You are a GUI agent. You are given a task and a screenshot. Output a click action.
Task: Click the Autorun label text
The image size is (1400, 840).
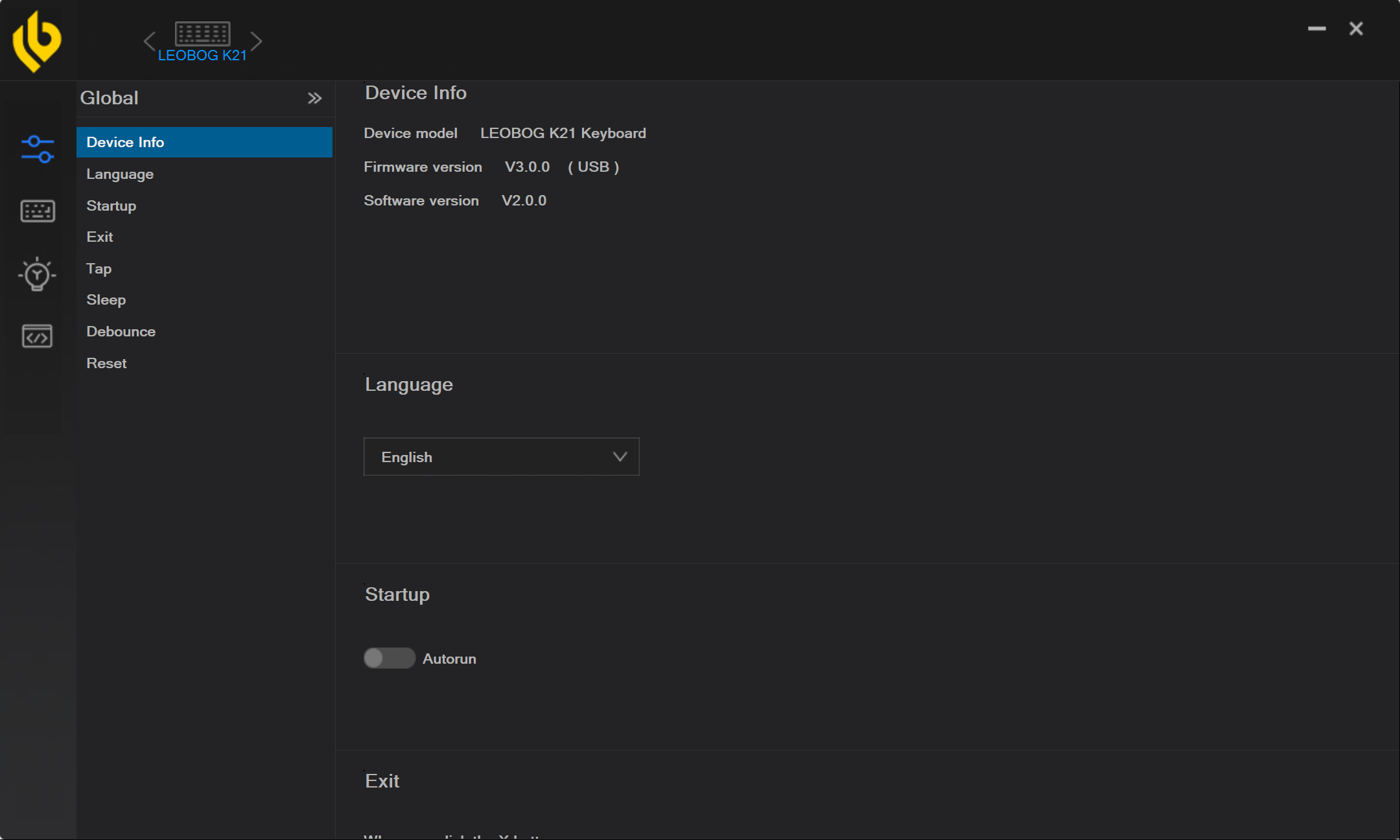[x=449, y=659]
